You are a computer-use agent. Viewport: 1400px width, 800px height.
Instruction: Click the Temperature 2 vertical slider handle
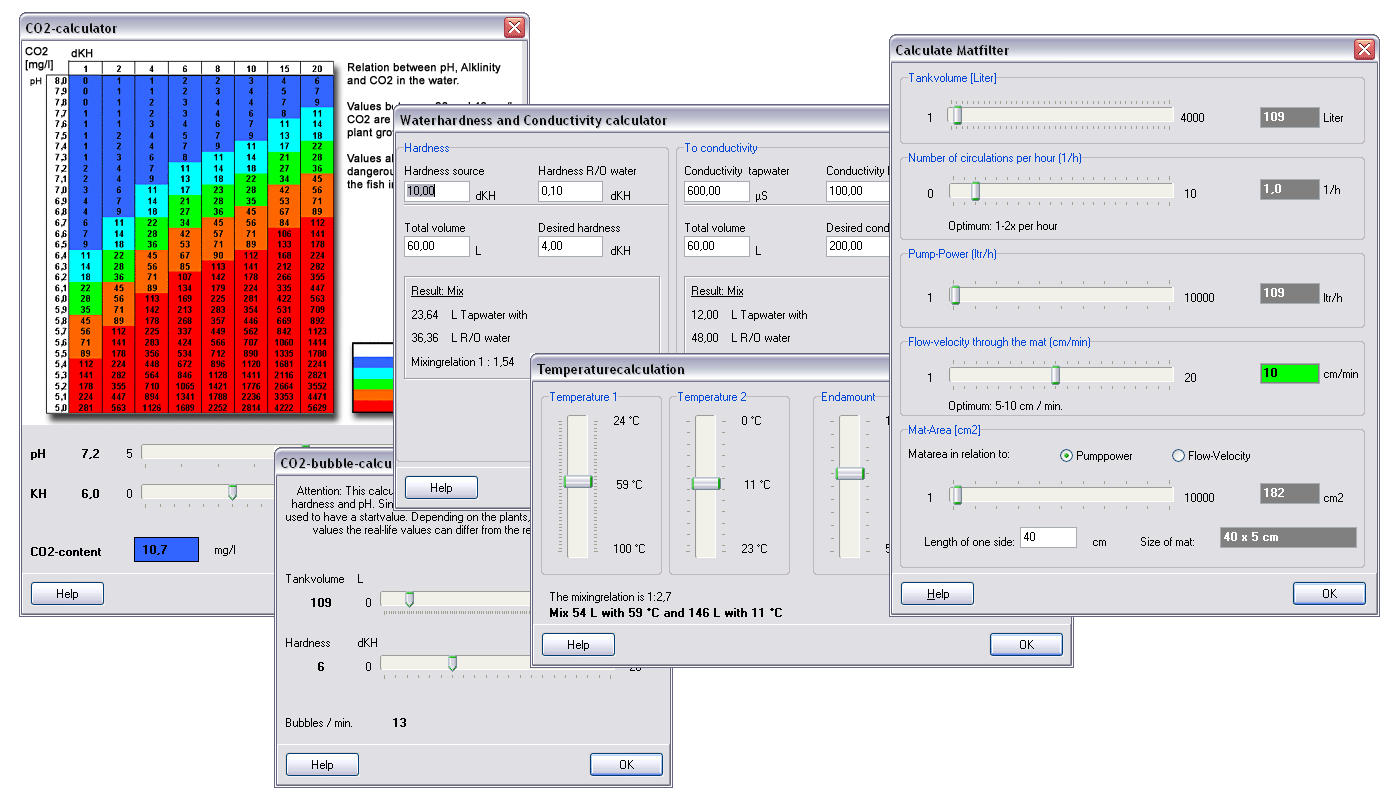(707, 483)
